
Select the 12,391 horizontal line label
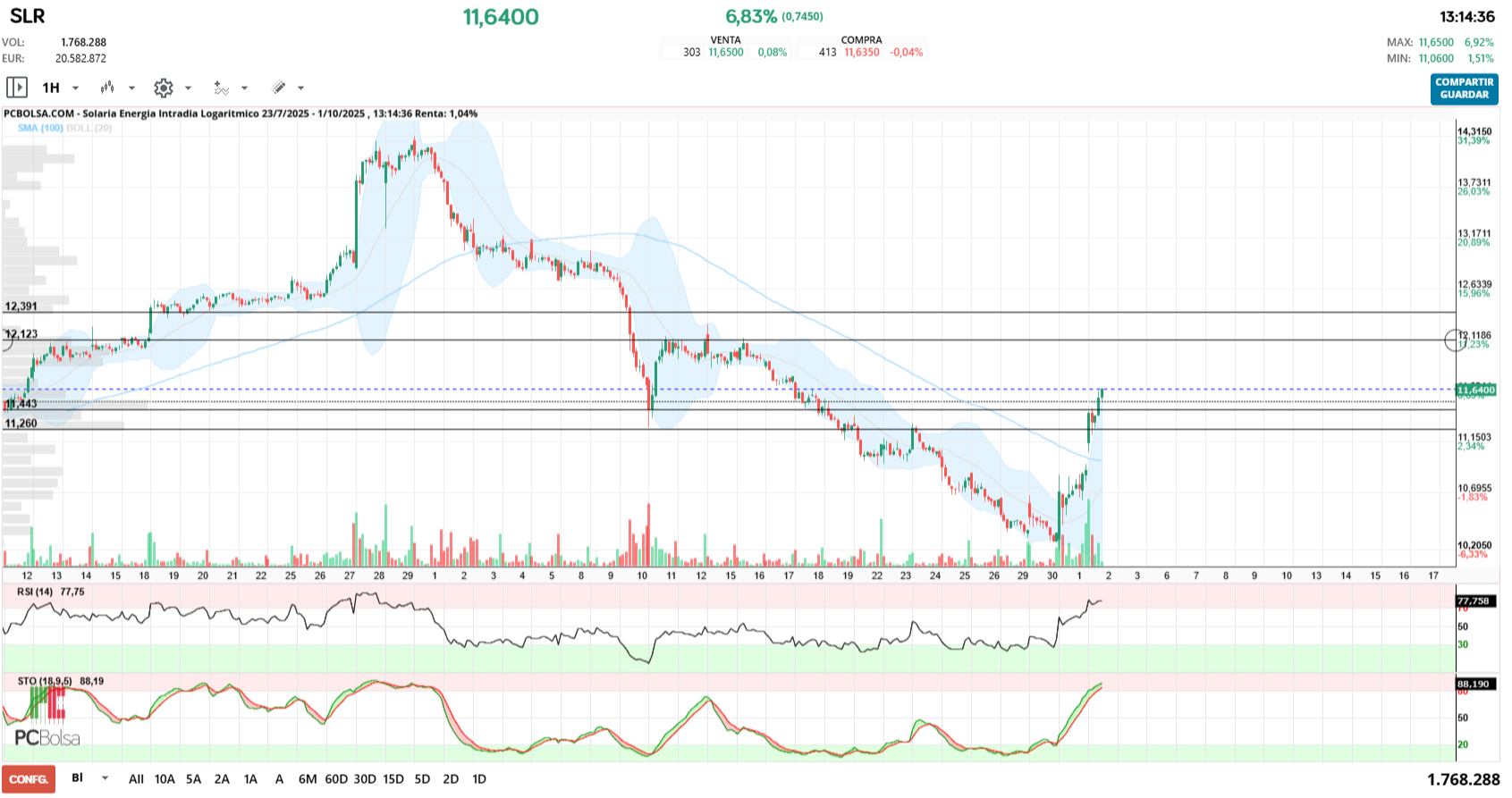click(x=21, y=307)
